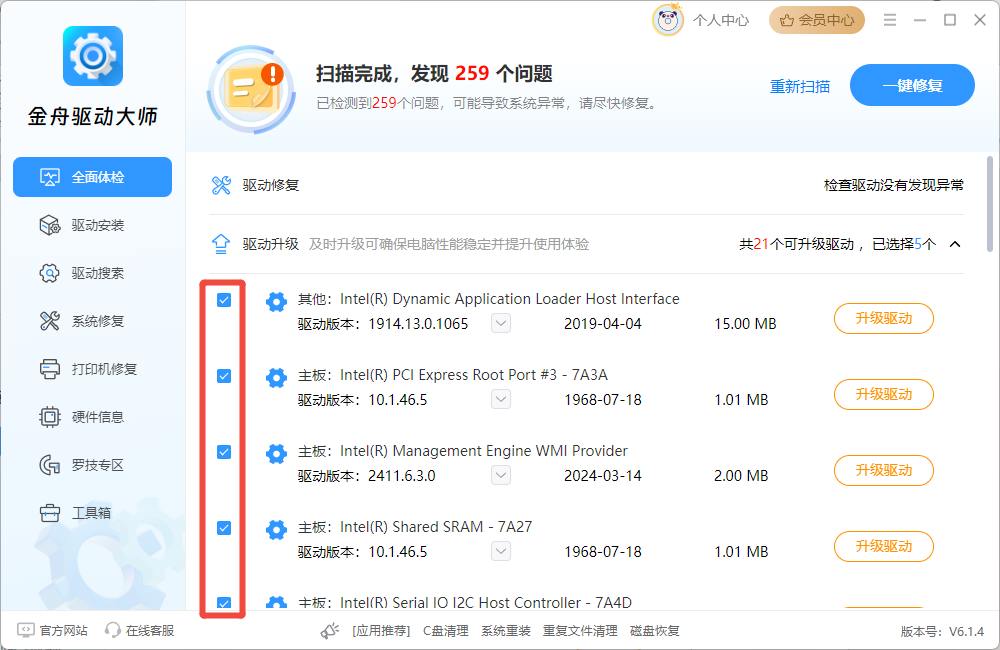Click C盘清理 recommendation
1000x650 pixels.
point(446,631)
